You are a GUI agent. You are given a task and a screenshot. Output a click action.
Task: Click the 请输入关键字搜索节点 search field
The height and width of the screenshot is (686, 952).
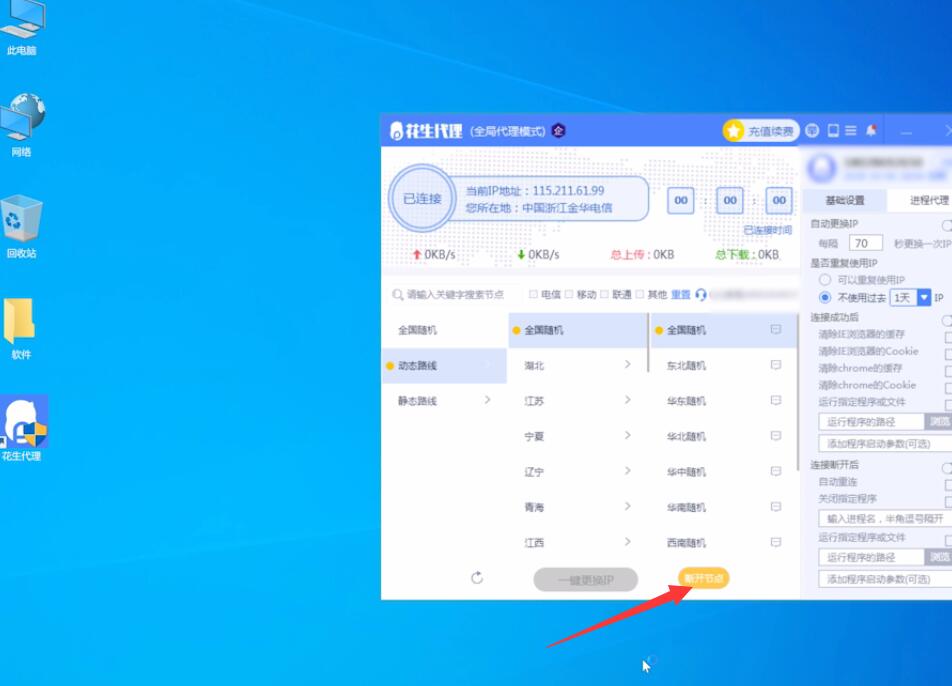tap(454, 294)
